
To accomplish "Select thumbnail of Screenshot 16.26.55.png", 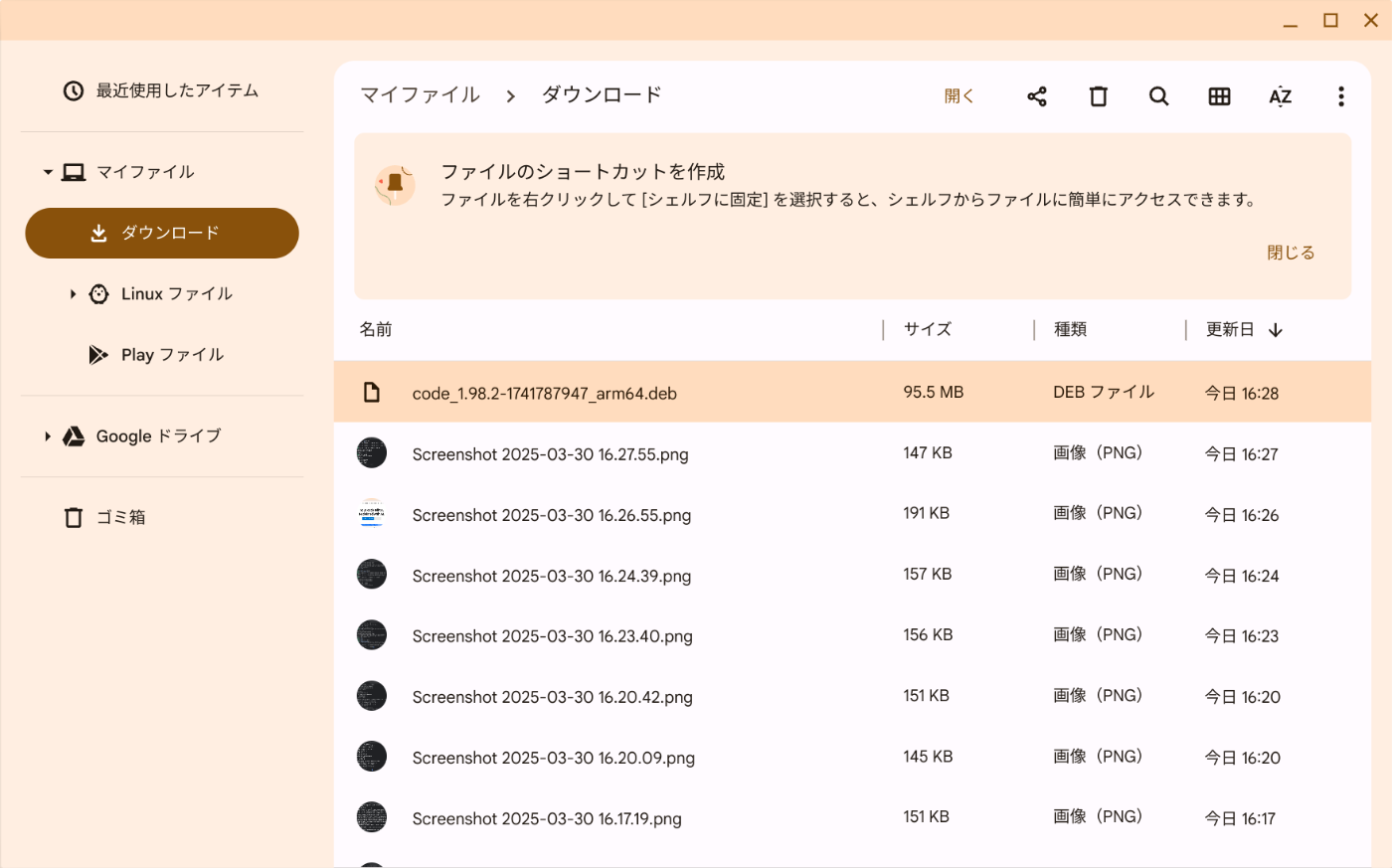I will tap(372, 514).
